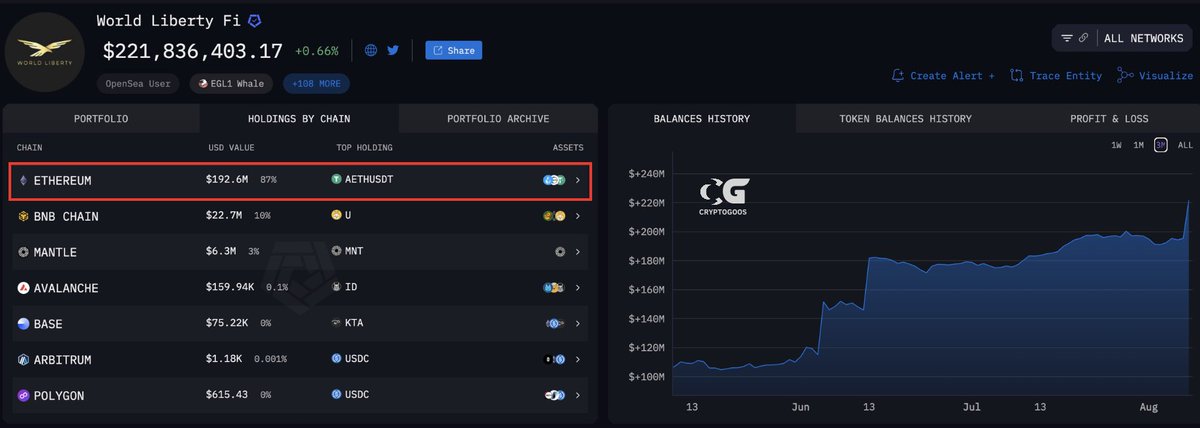Click the Share button
The image size is (1200, 428).
click(453, 50)
